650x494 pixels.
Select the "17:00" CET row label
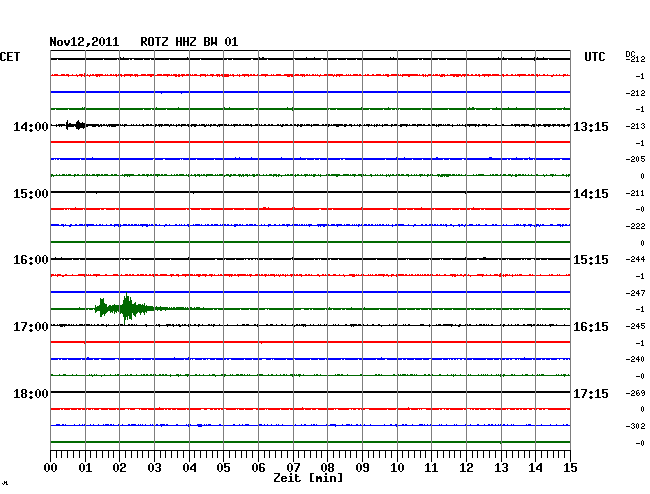31,327
